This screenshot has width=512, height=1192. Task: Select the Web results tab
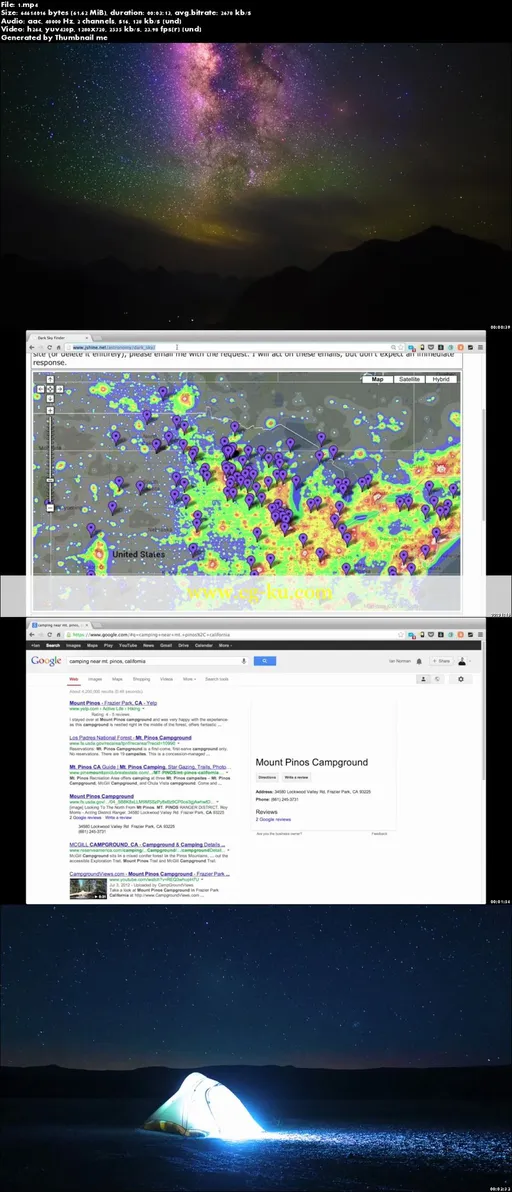click(x=74, y=679)
